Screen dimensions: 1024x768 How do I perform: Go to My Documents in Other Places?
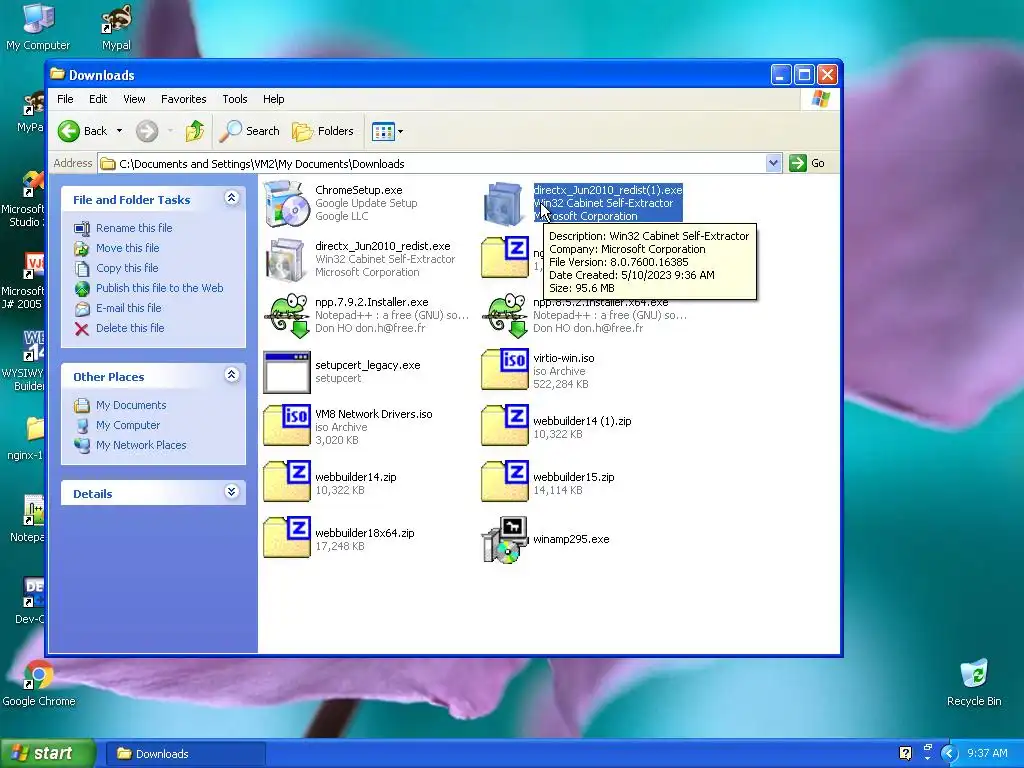point(131,406)
